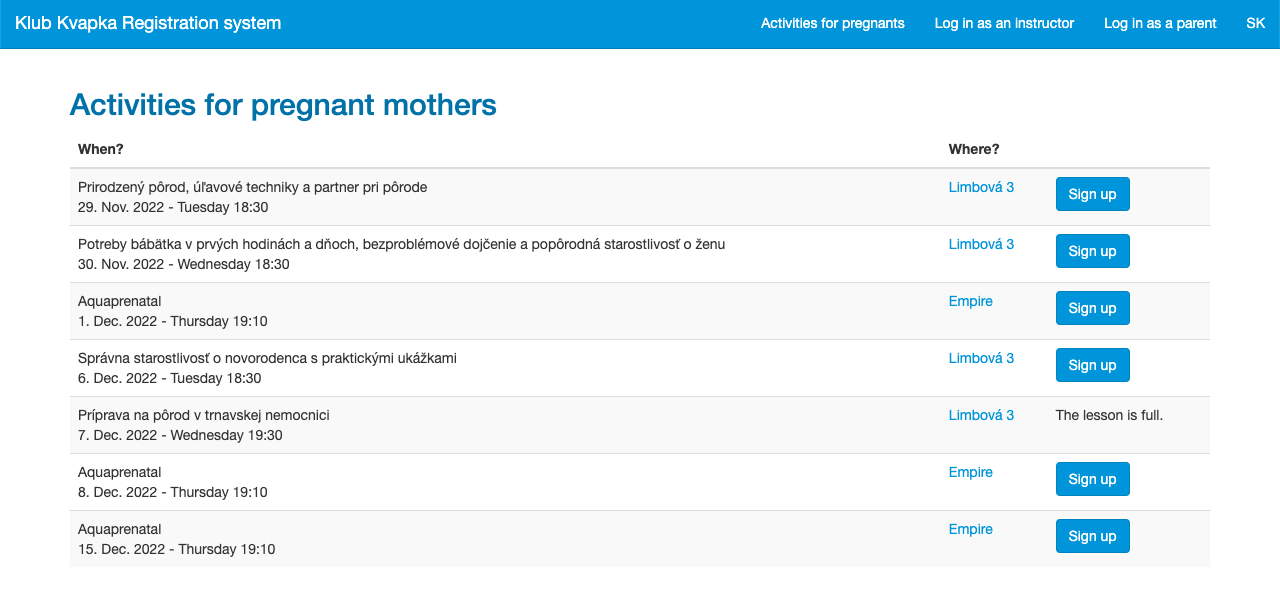Sign up for the 30. Nov. Wednesday lesson

coord(1092,251)
